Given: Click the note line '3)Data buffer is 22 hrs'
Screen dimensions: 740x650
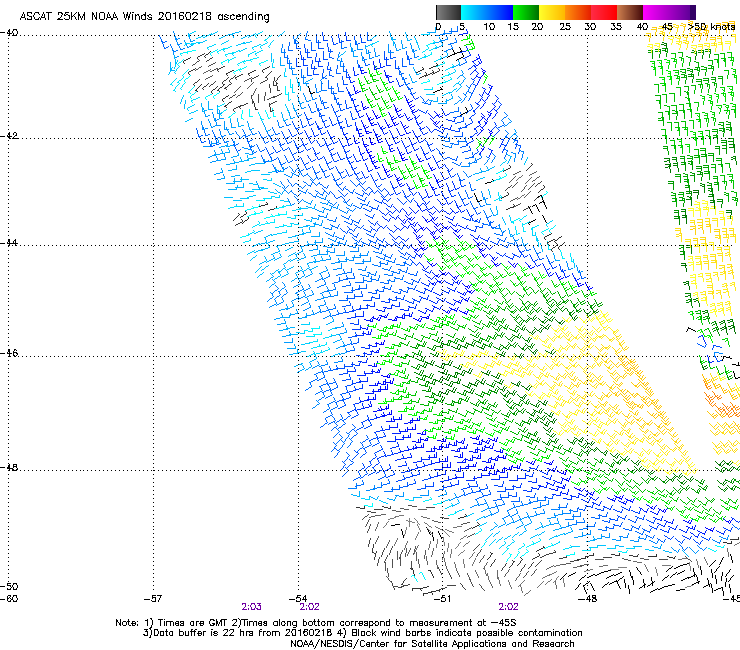Looking at the screenshot, I should 362,633.
